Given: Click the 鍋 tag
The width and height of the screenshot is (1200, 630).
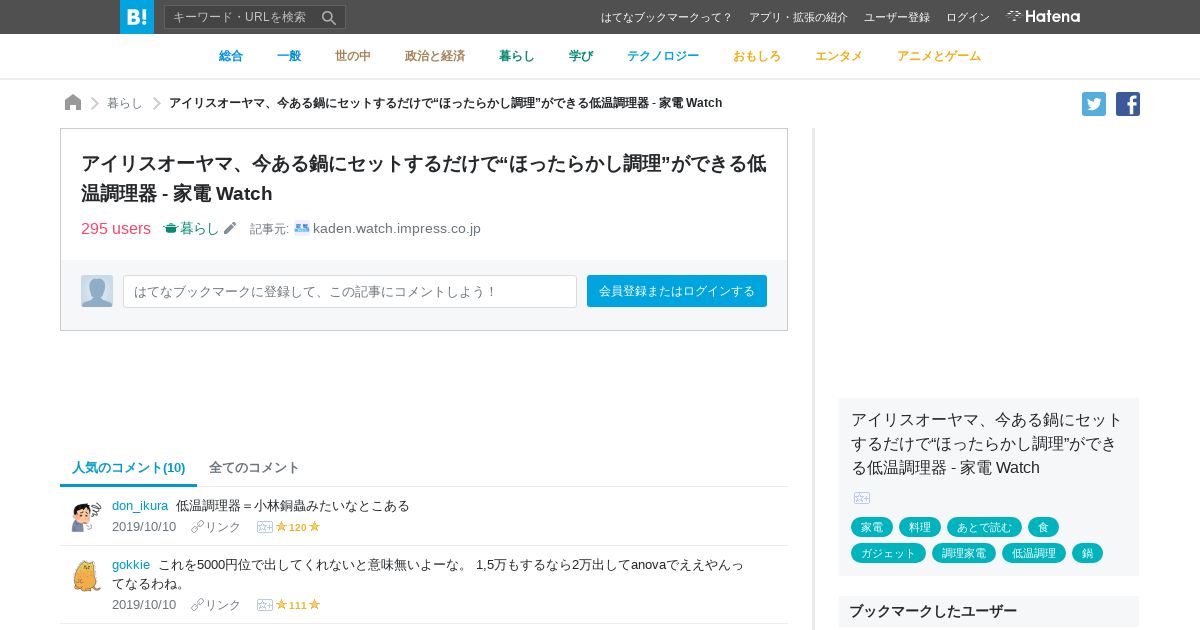Looking at the screenshot, I should pos(1087,553).
